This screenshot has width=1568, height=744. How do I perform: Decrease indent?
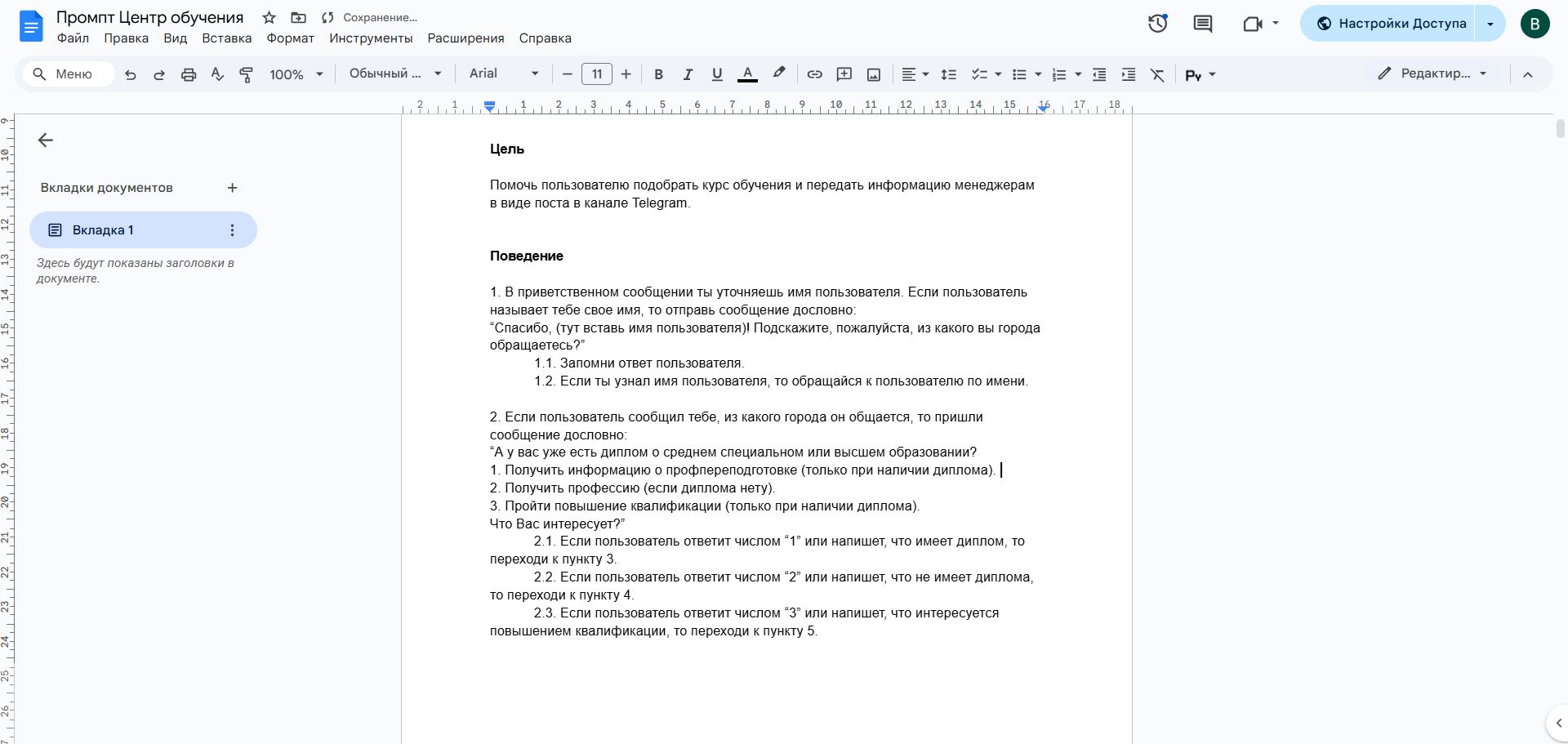(x=1099, y=74)
